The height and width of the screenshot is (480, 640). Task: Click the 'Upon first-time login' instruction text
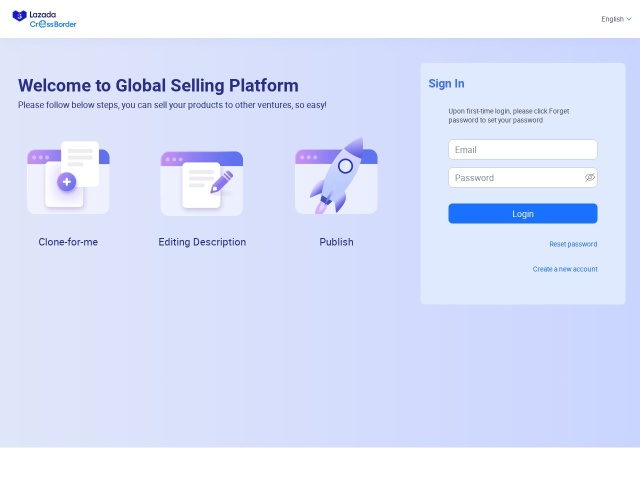509,116
